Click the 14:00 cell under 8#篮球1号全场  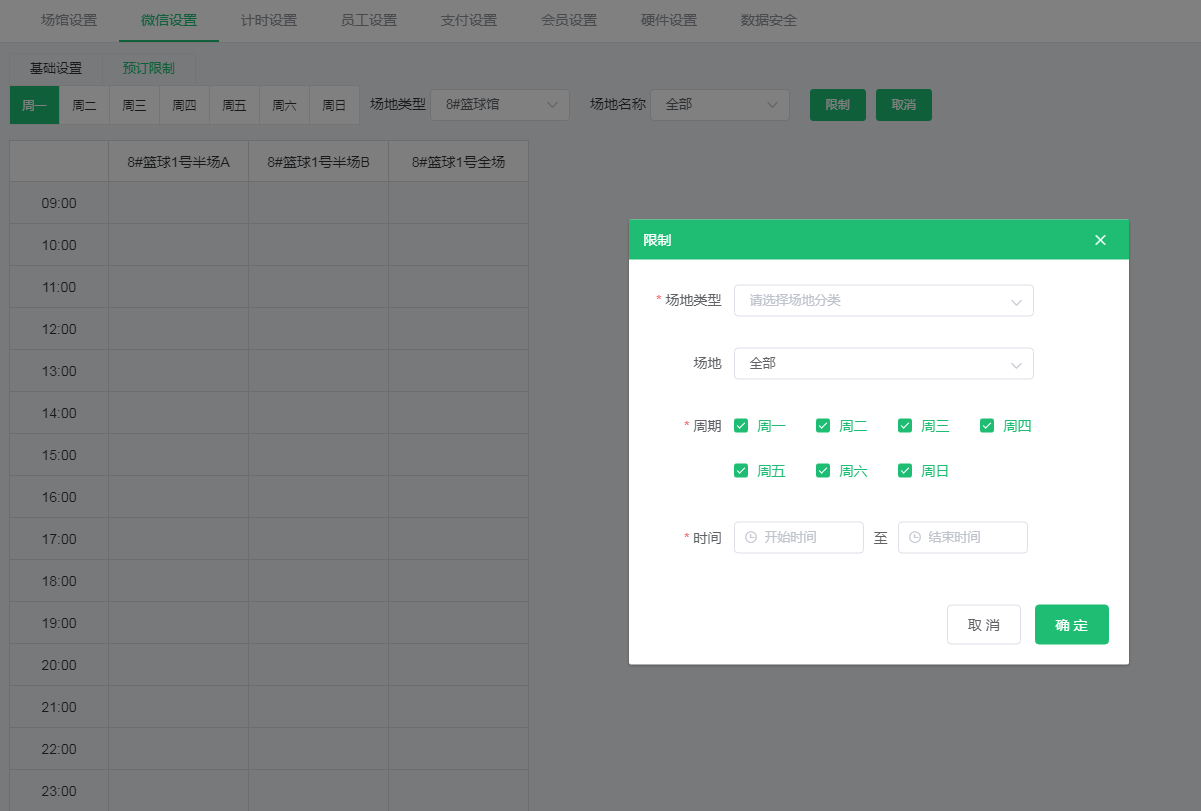point(458,413)
